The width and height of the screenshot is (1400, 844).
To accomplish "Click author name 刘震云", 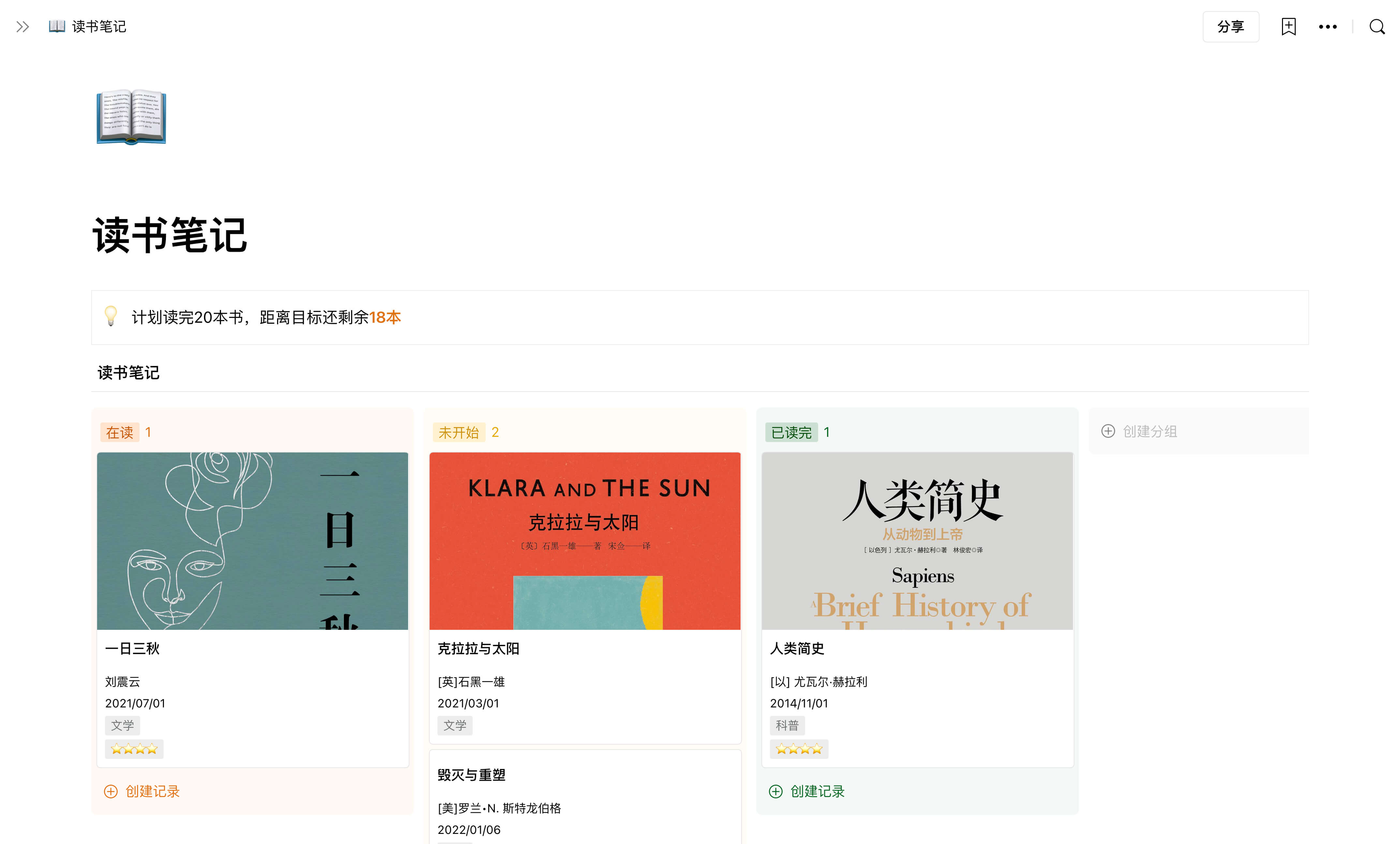I will 122,681.
